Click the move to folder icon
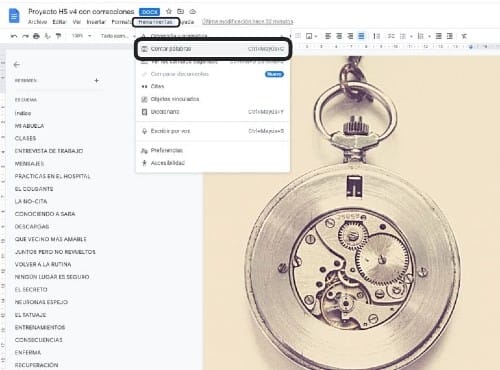The image size is (500, 370). pos(180,12)
